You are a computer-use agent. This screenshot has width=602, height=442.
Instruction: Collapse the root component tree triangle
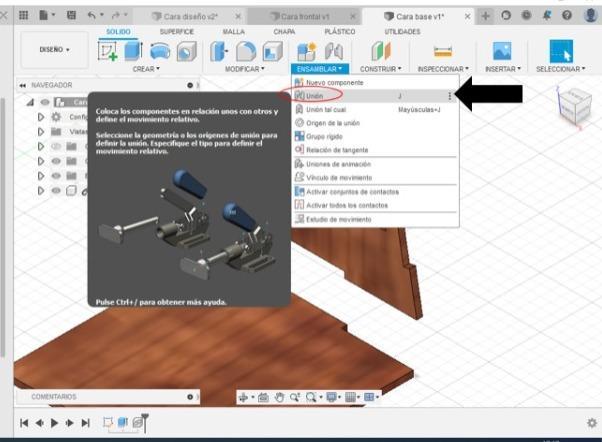pos(30,102)
